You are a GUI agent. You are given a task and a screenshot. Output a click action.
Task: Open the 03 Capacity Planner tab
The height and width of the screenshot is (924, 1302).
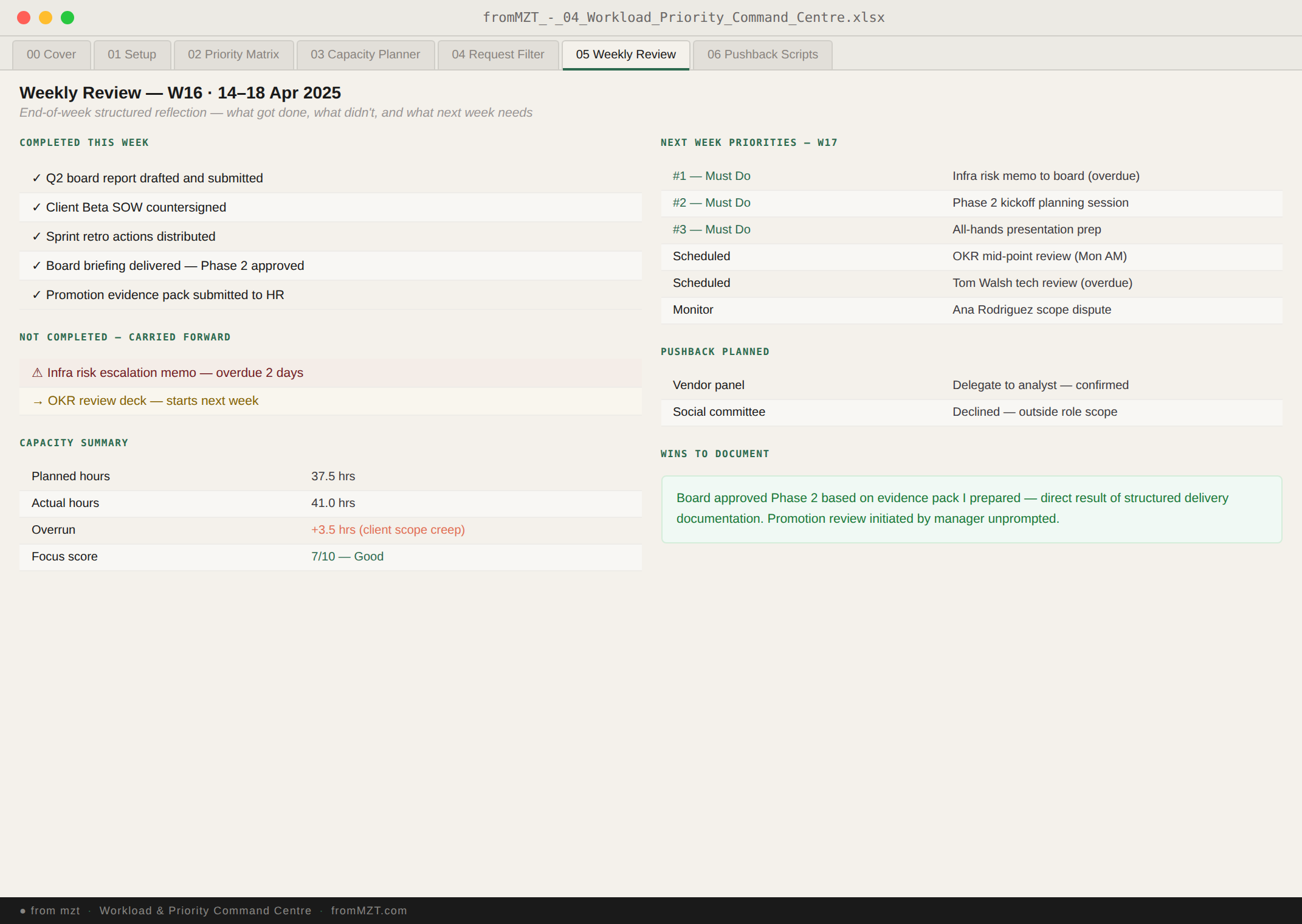[365, 55]
